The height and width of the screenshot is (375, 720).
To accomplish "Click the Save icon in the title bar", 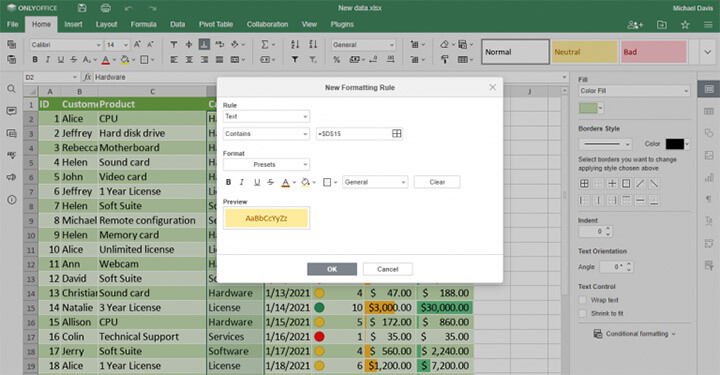I will [x=82, y=8].
